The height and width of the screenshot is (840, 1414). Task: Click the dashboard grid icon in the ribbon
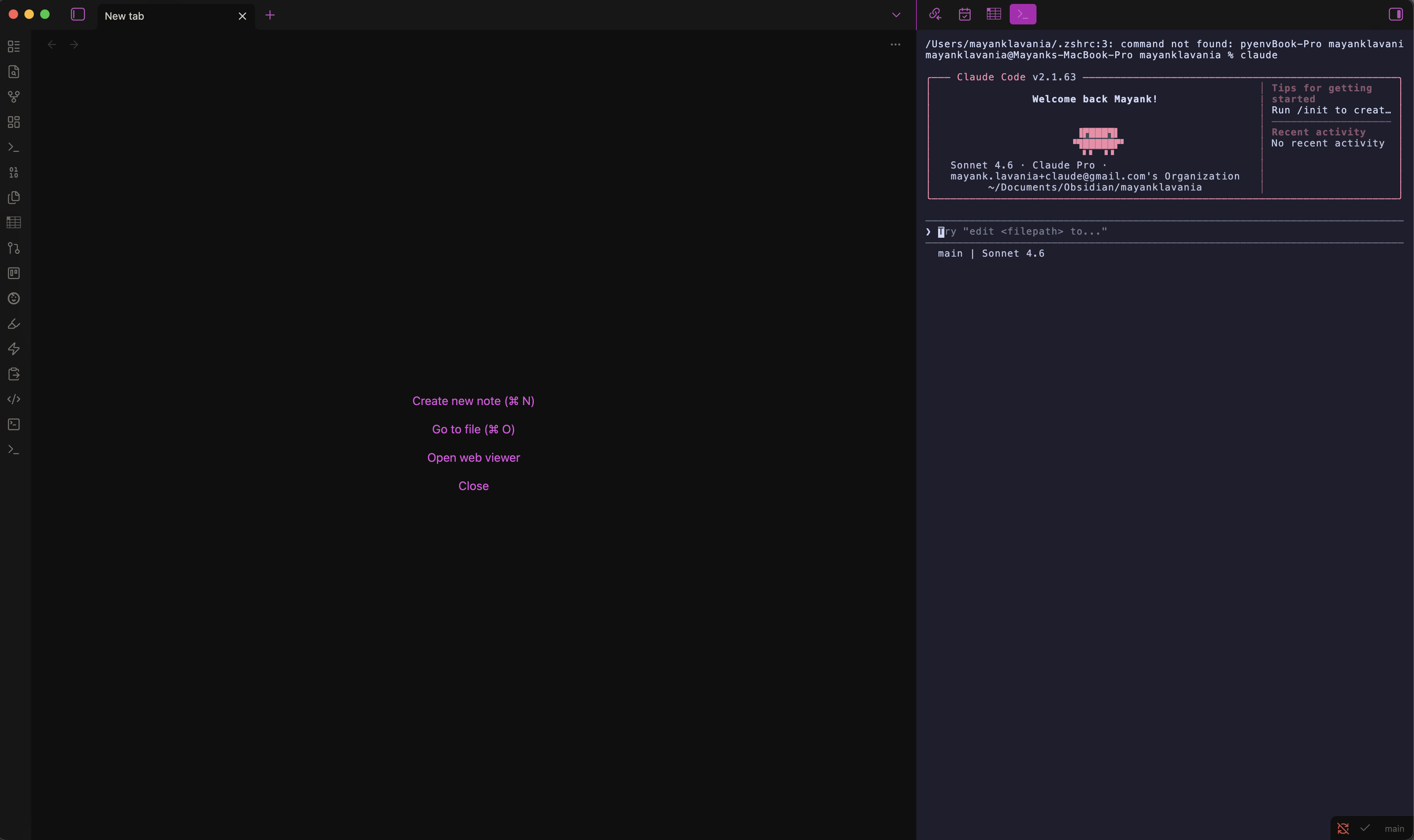point(14,122)
